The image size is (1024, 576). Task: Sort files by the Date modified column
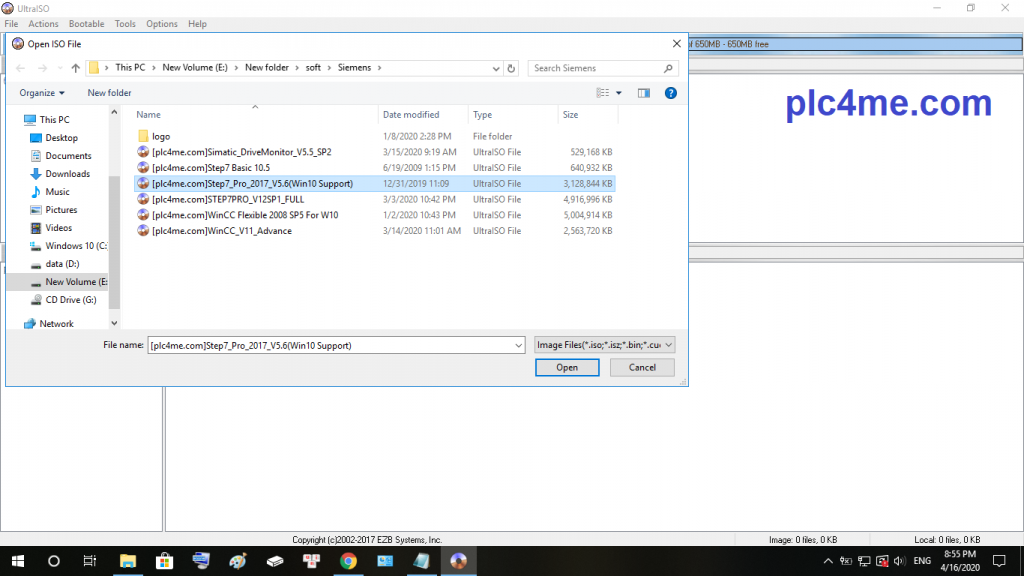(410, 115)
